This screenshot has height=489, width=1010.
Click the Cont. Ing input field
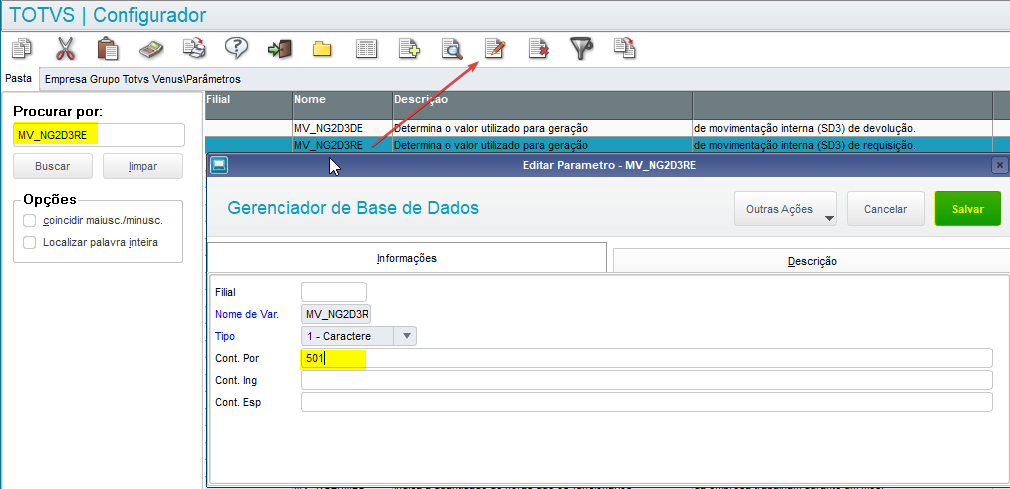coord(647,380)
